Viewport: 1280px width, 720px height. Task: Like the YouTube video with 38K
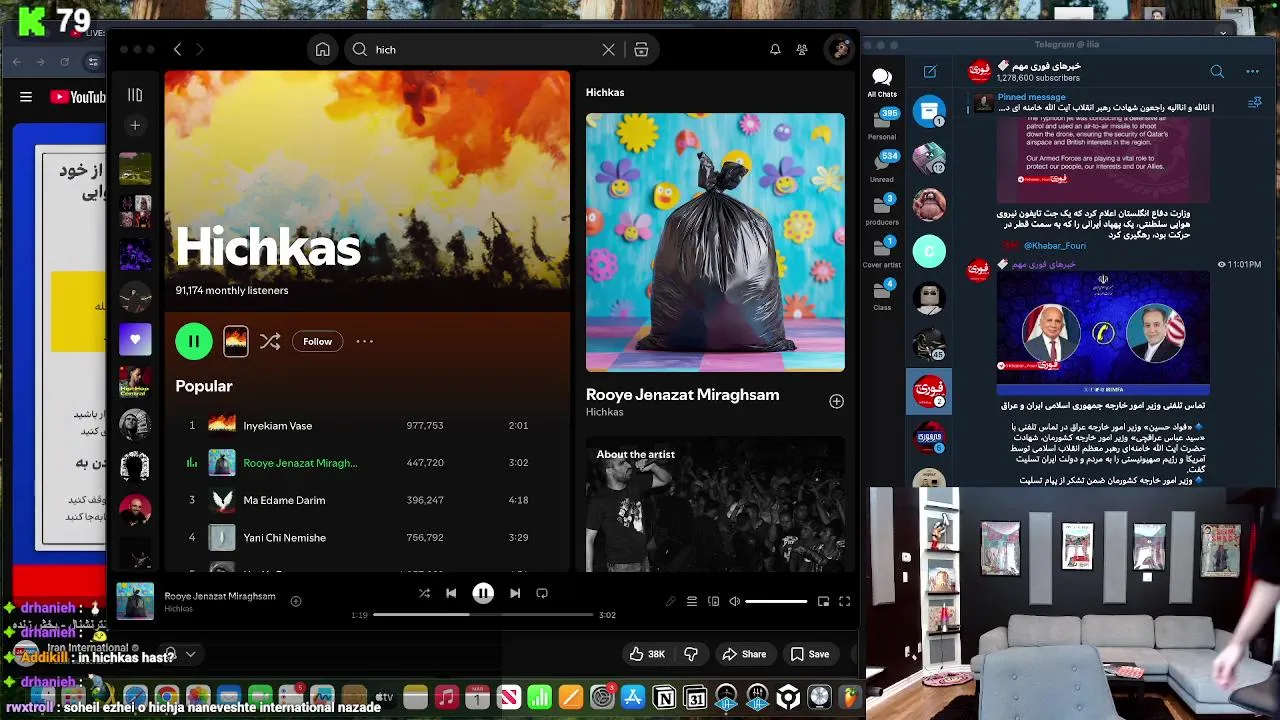coord(647,654)
